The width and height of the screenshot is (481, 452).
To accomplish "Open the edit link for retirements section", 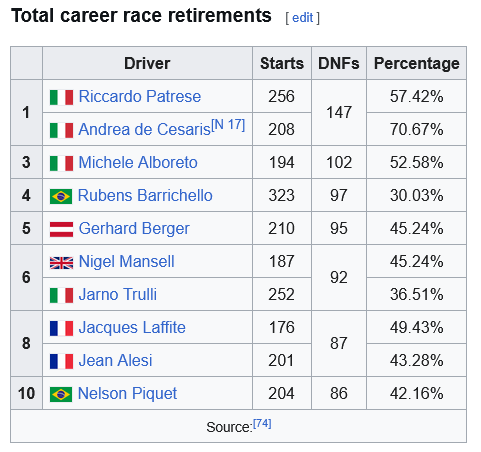I will tap(302, 18).
